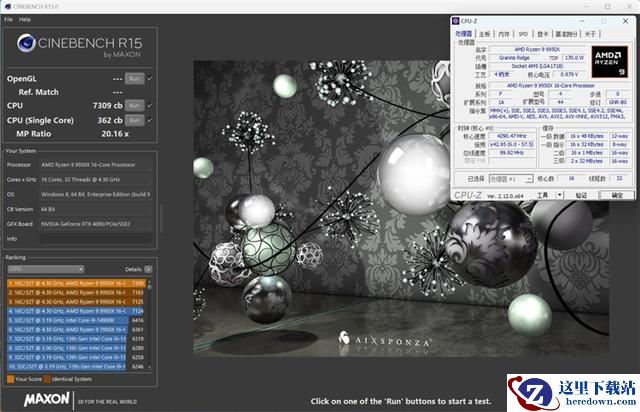Switch to the 显卡 tab in CPU-Z
Screen dimensions: 640x412
[x=542, y=34]
